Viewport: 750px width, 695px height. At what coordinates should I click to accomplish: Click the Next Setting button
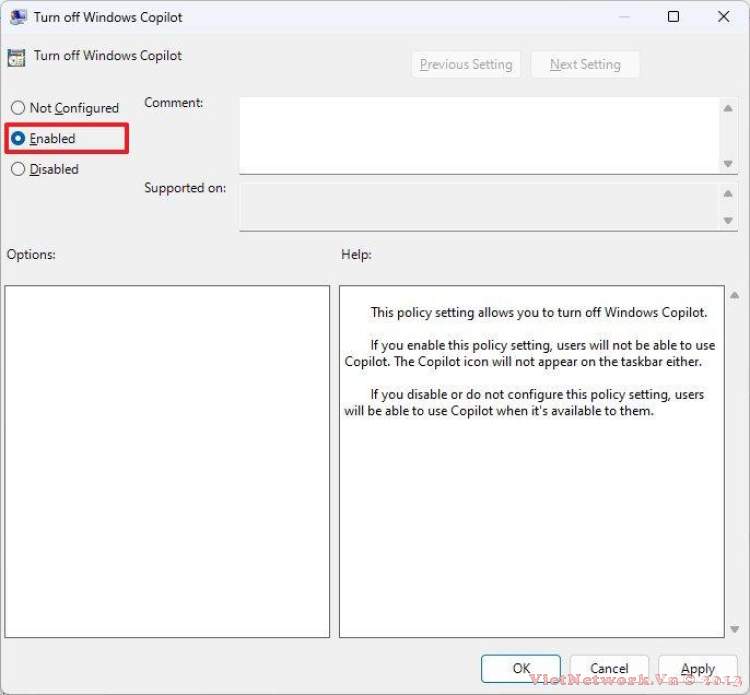(585, 64)
